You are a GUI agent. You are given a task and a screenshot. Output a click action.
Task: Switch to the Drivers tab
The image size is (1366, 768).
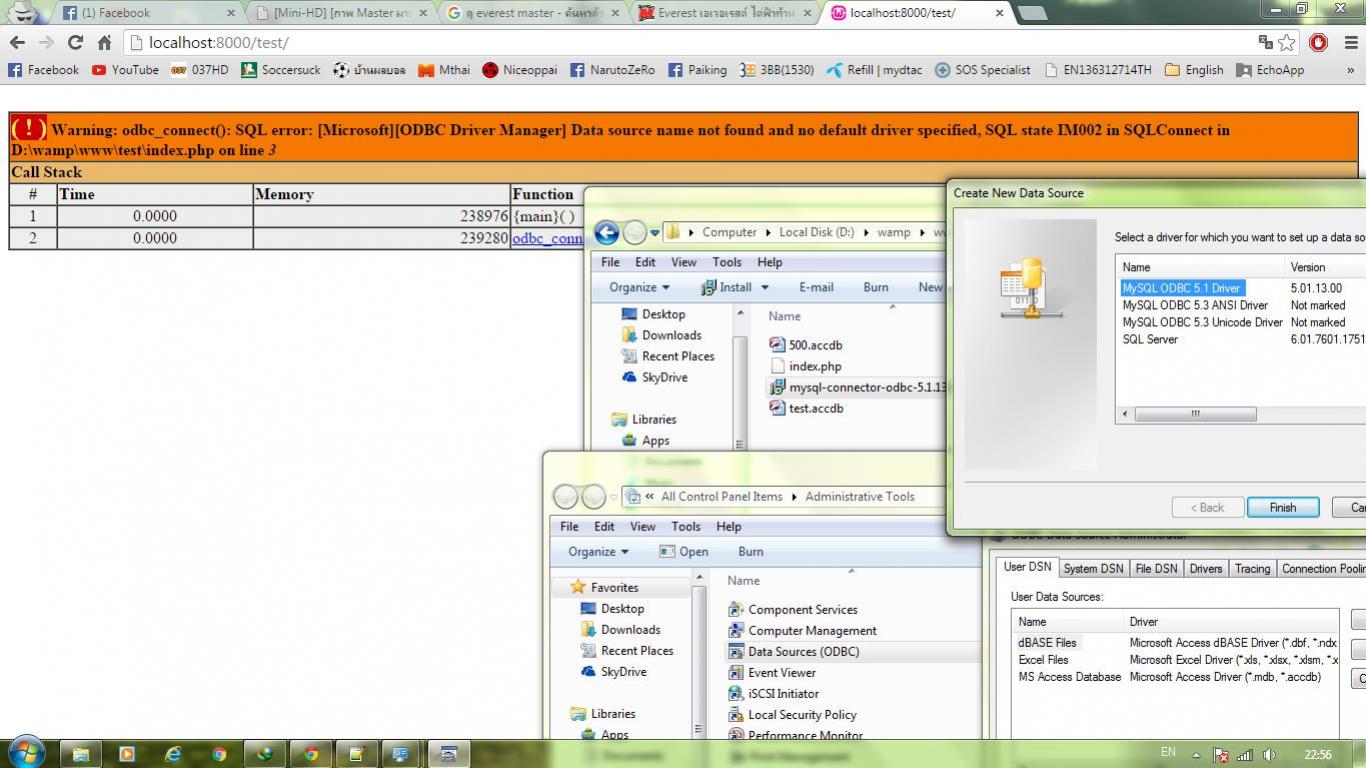point(1205,568)
